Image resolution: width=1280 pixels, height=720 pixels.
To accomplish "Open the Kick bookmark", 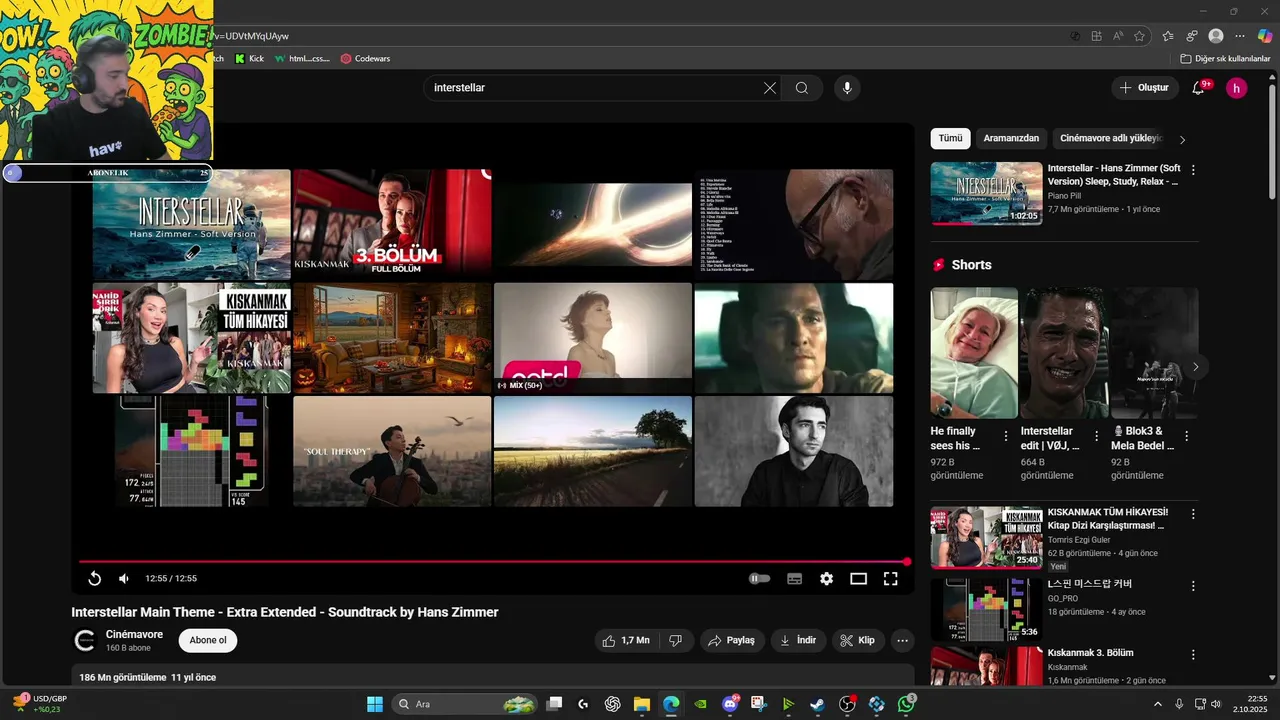I will pos(249,58).
